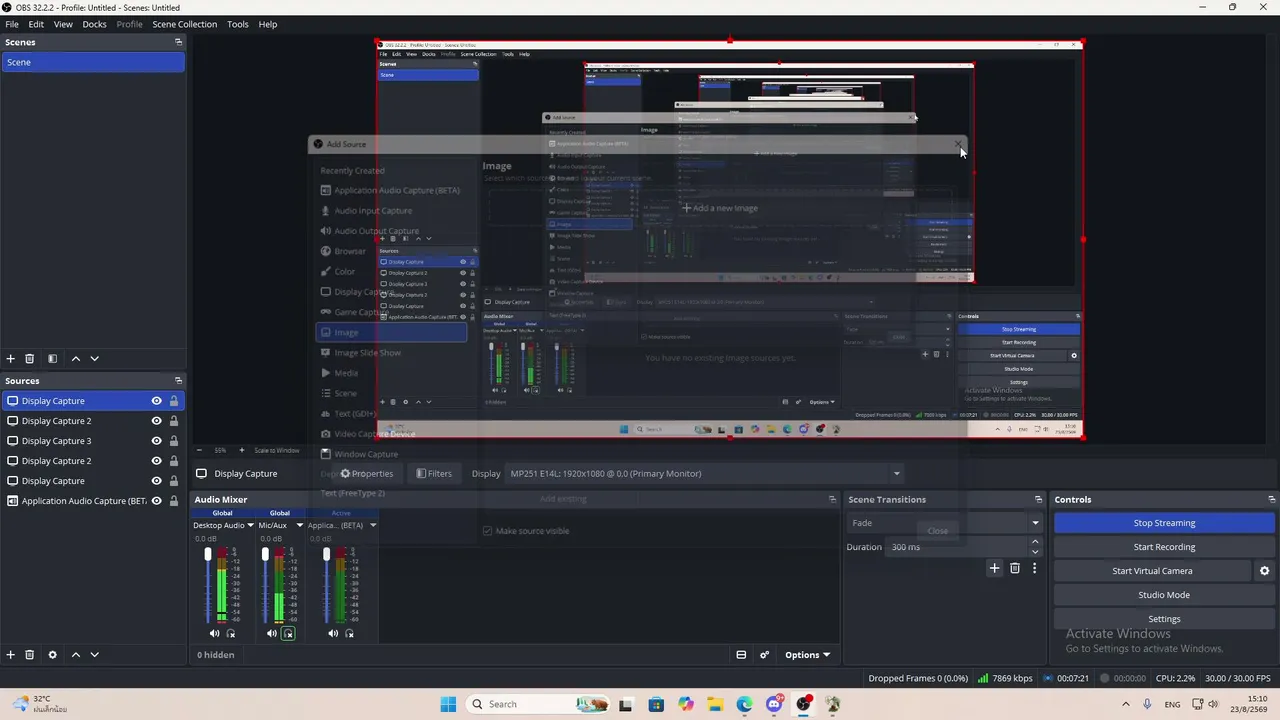Open the Scene Collection menu

(x=185, y=24)
